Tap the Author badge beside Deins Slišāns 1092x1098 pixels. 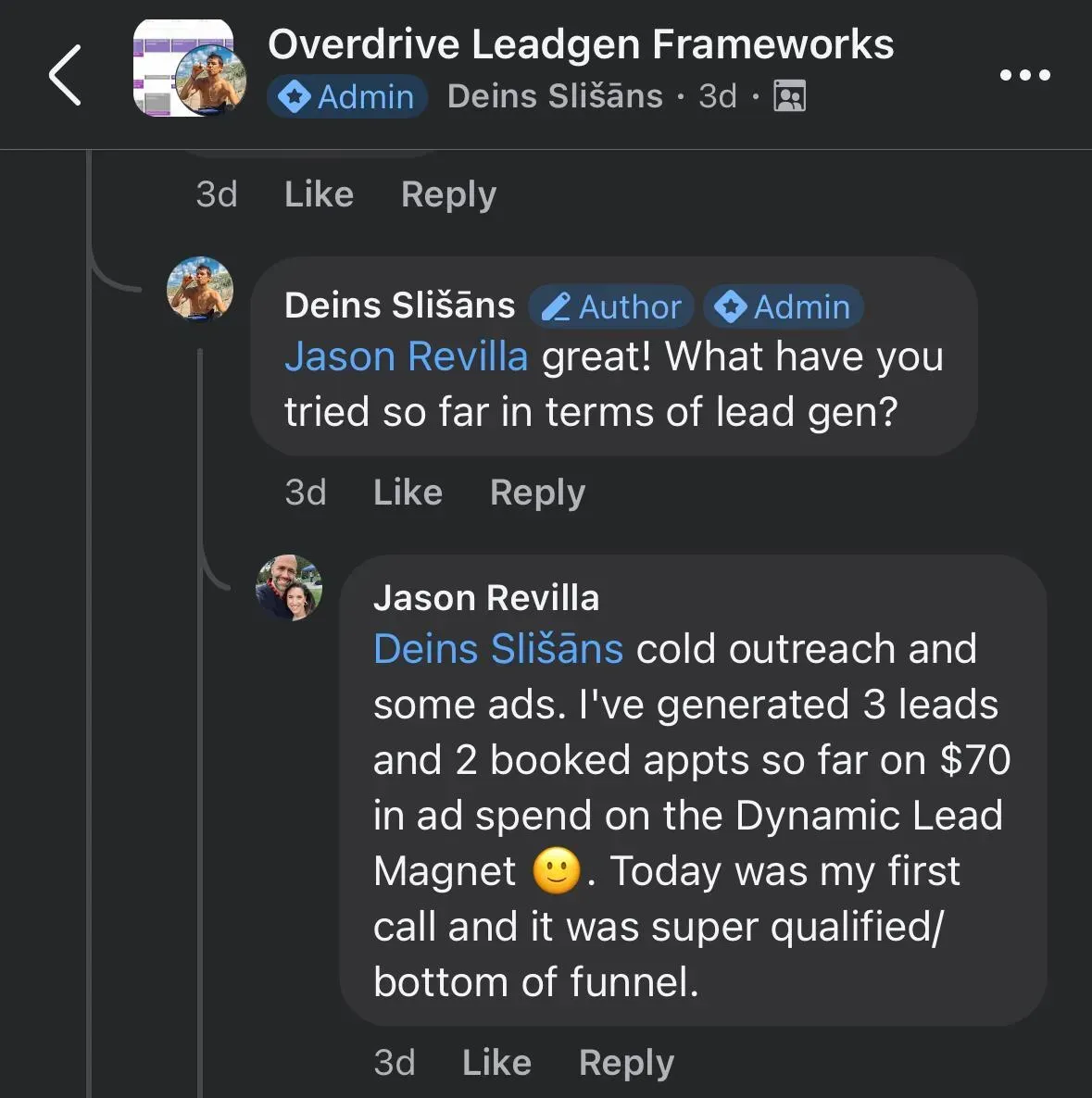point(611,306)
